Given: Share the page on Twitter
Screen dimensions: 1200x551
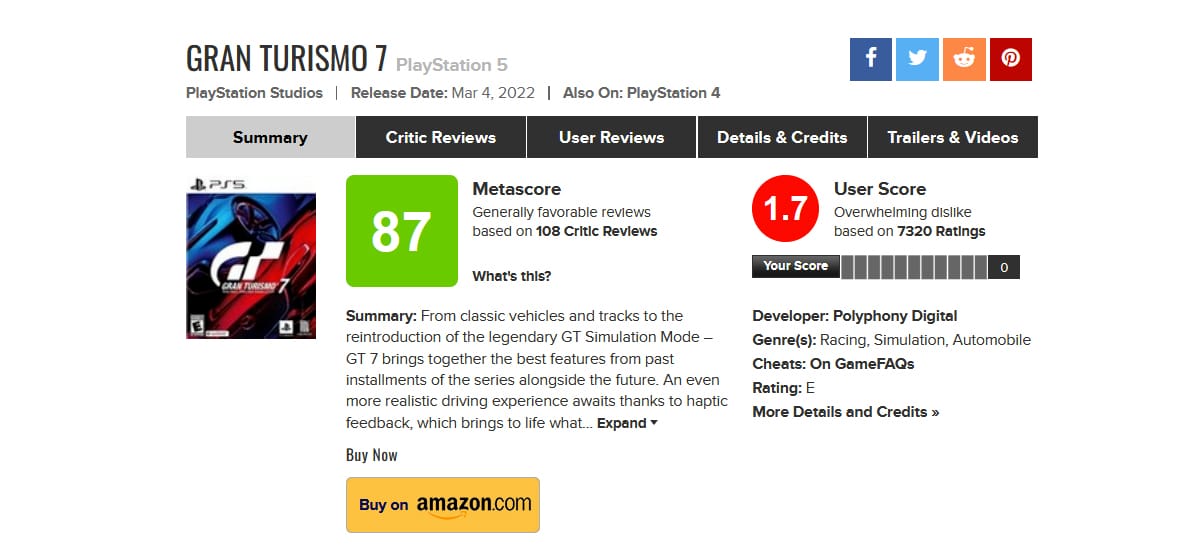Looking at the screenshot, I should point(917,59).
